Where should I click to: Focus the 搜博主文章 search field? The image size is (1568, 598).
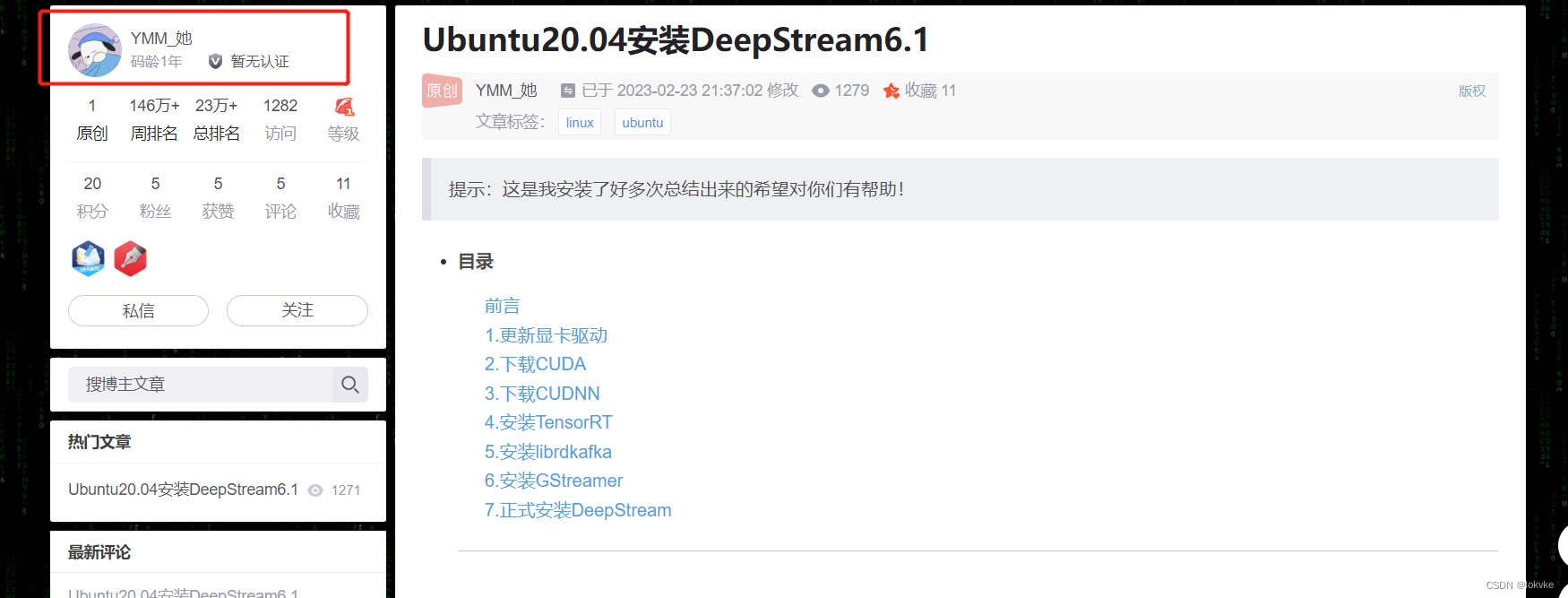pos(201,385)
